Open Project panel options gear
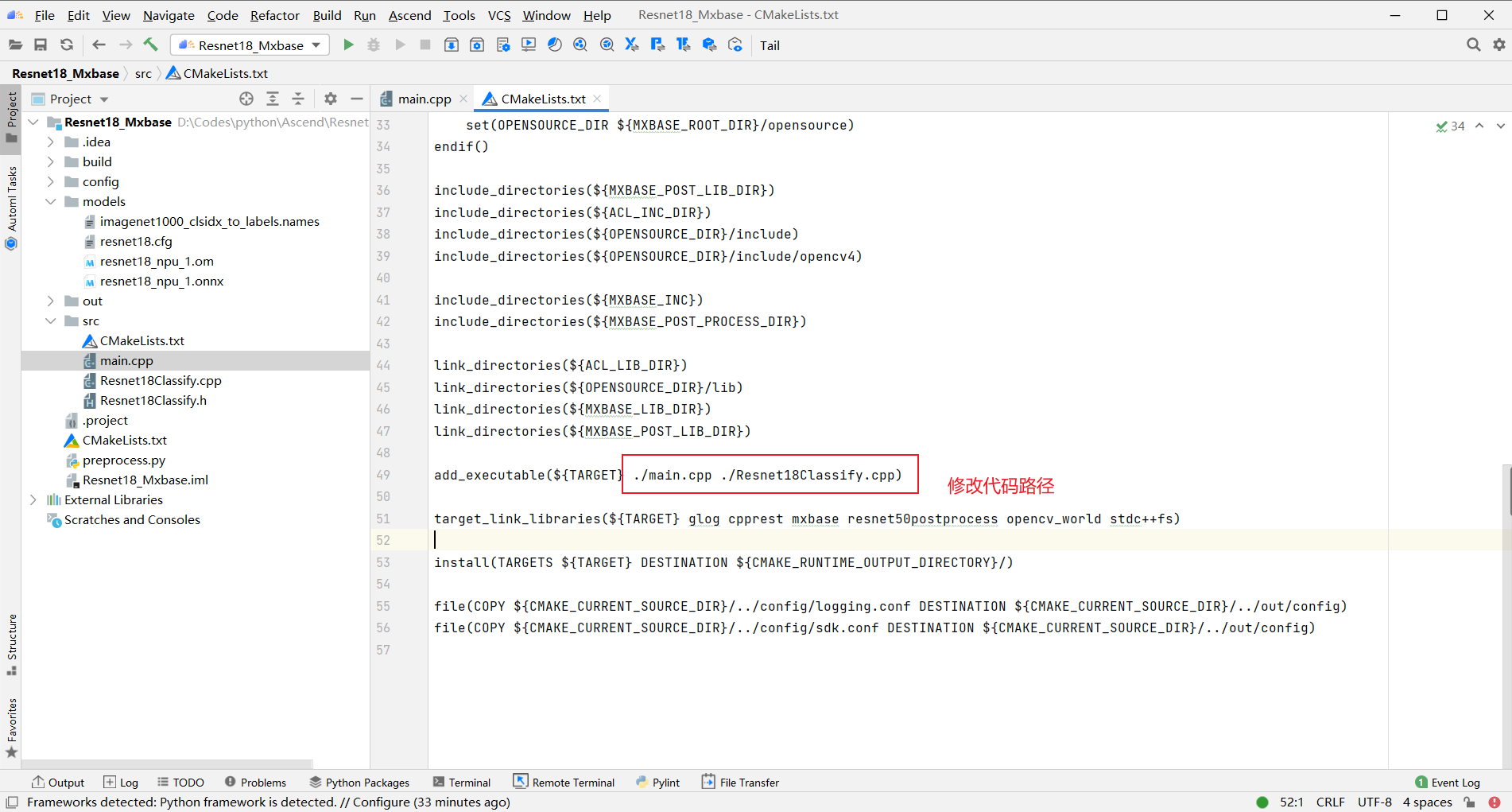The height and width of the screenshot is (812, 1512). tap(331, 99)
